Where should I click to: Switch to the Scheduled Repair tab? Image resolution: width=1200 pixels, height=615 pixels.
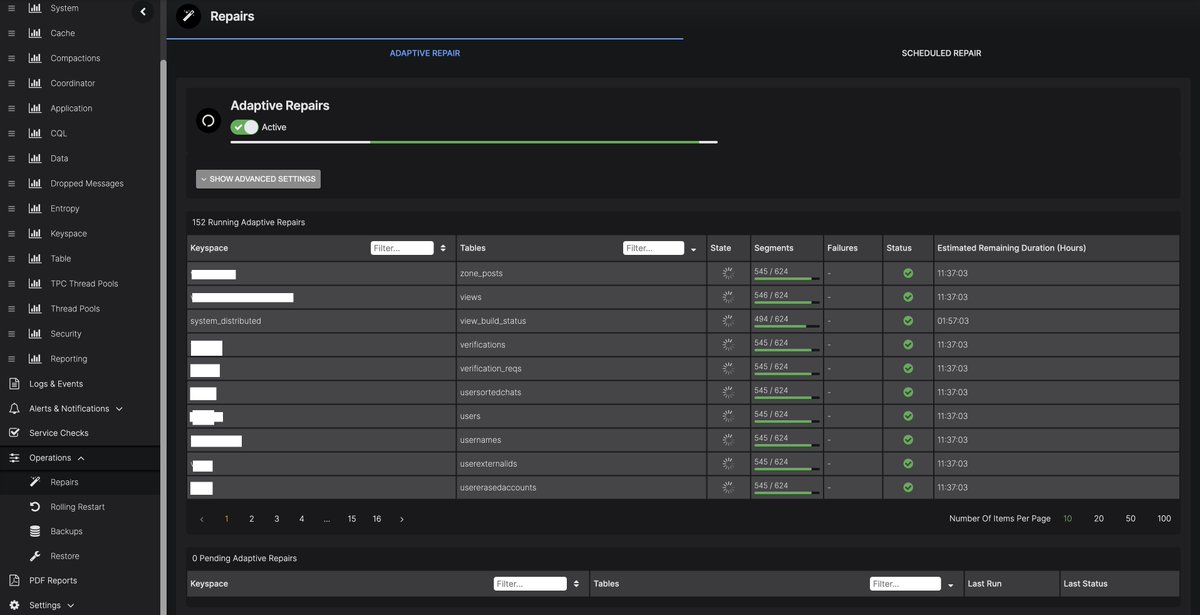click(x=940, y=53)
